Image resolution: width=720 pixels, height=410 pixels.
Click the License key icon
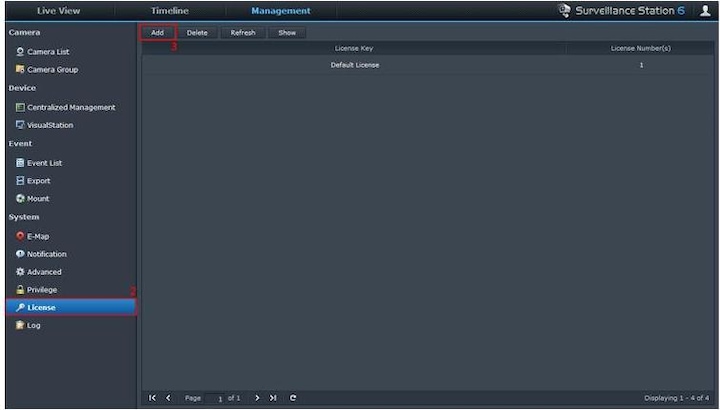(x=20, y=307)
